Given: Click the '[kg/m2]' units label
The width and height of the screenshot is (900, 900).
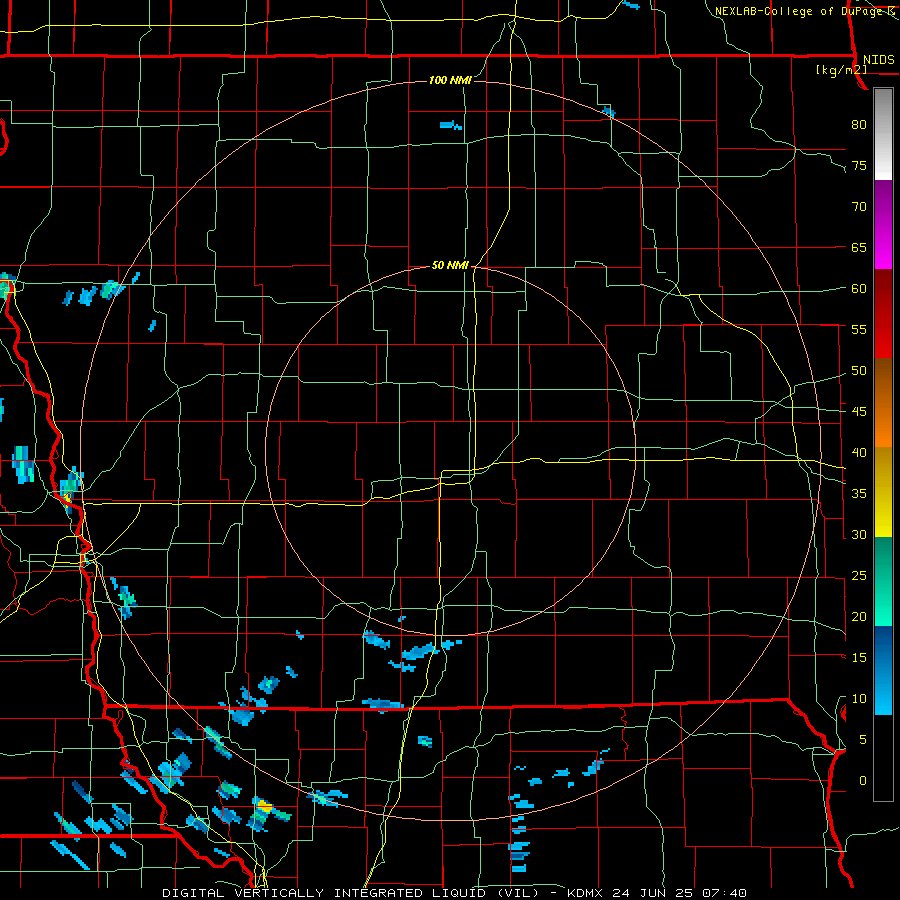Looking at the screenshot, I should [x=841, y=70].
